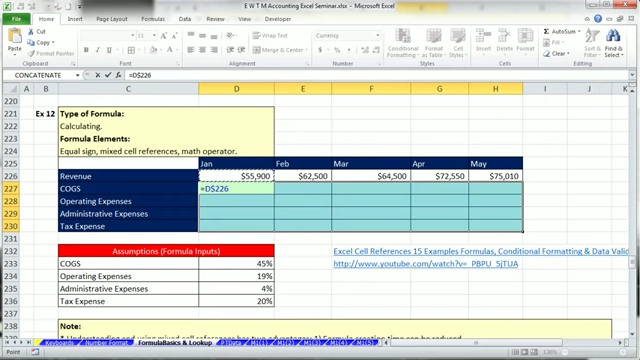This screenshot has height=360, width=640.
Task: Switch to the Data ribbon tab
Action: pos(184,19)
